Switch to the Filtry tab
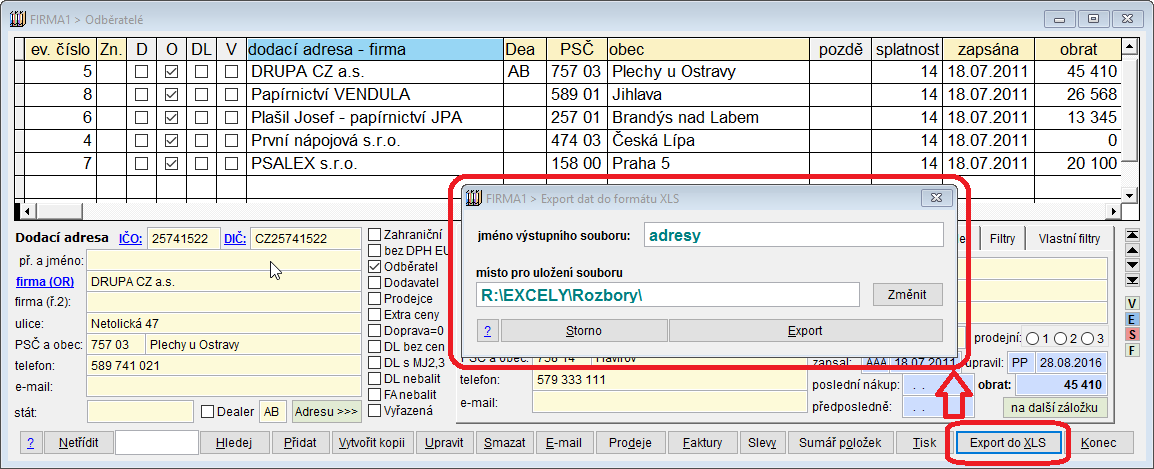1154x469 pixels. (1002, 239)
